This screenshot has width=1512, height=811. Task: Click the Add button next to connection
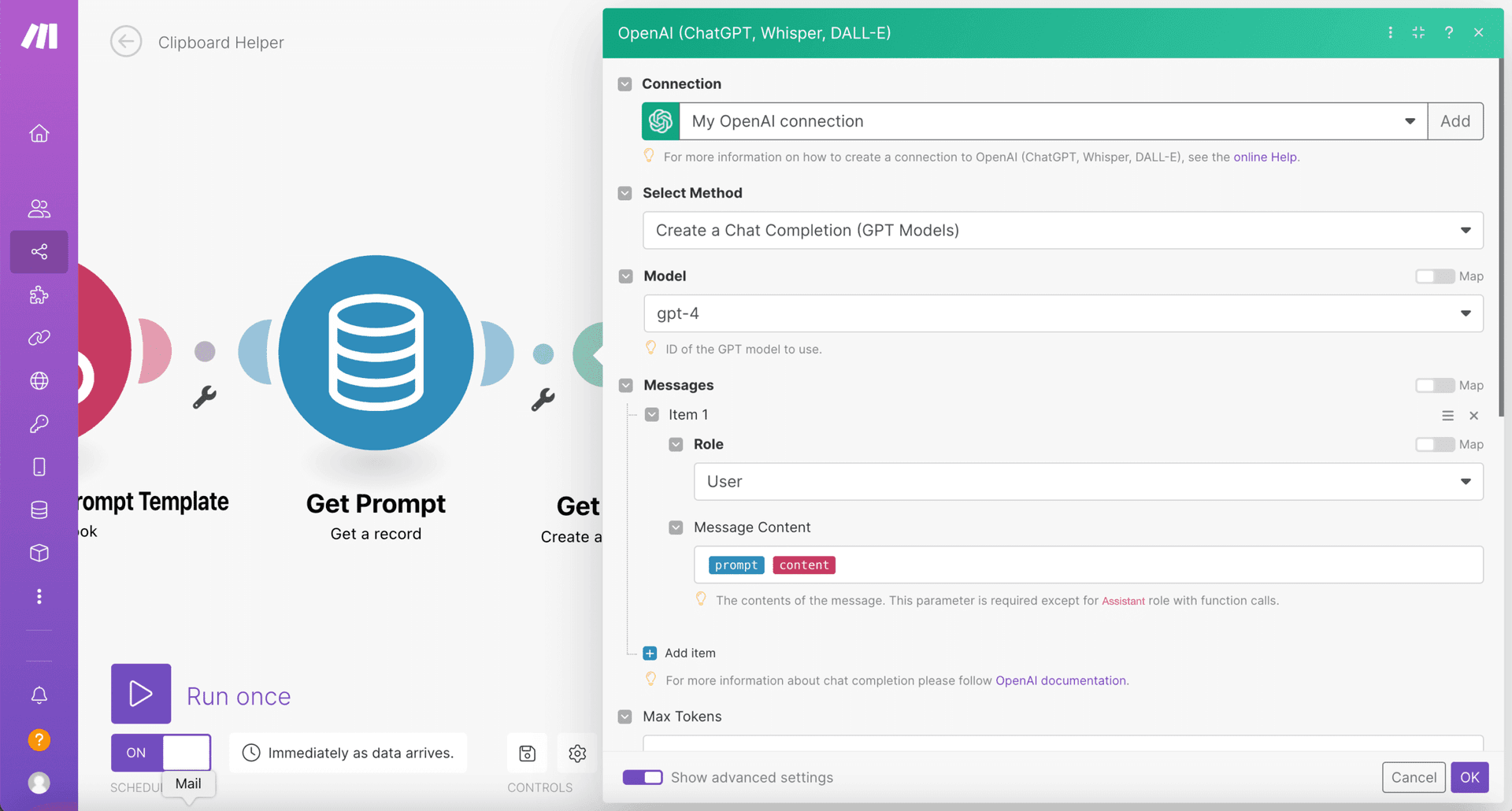[1455, 121]
